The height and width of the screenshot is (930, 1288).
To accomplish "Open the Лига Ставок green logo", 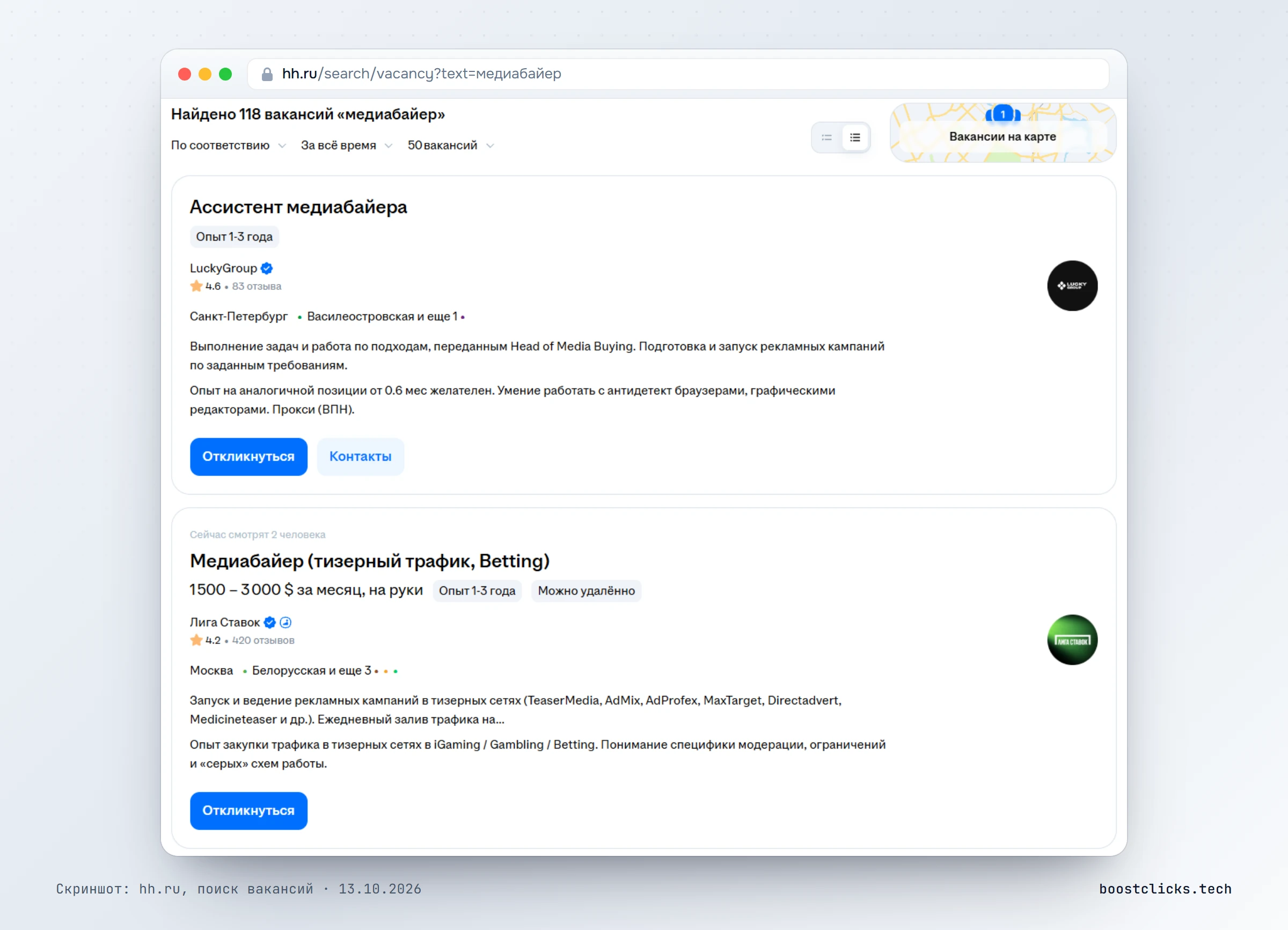I will pos(1072,640).
